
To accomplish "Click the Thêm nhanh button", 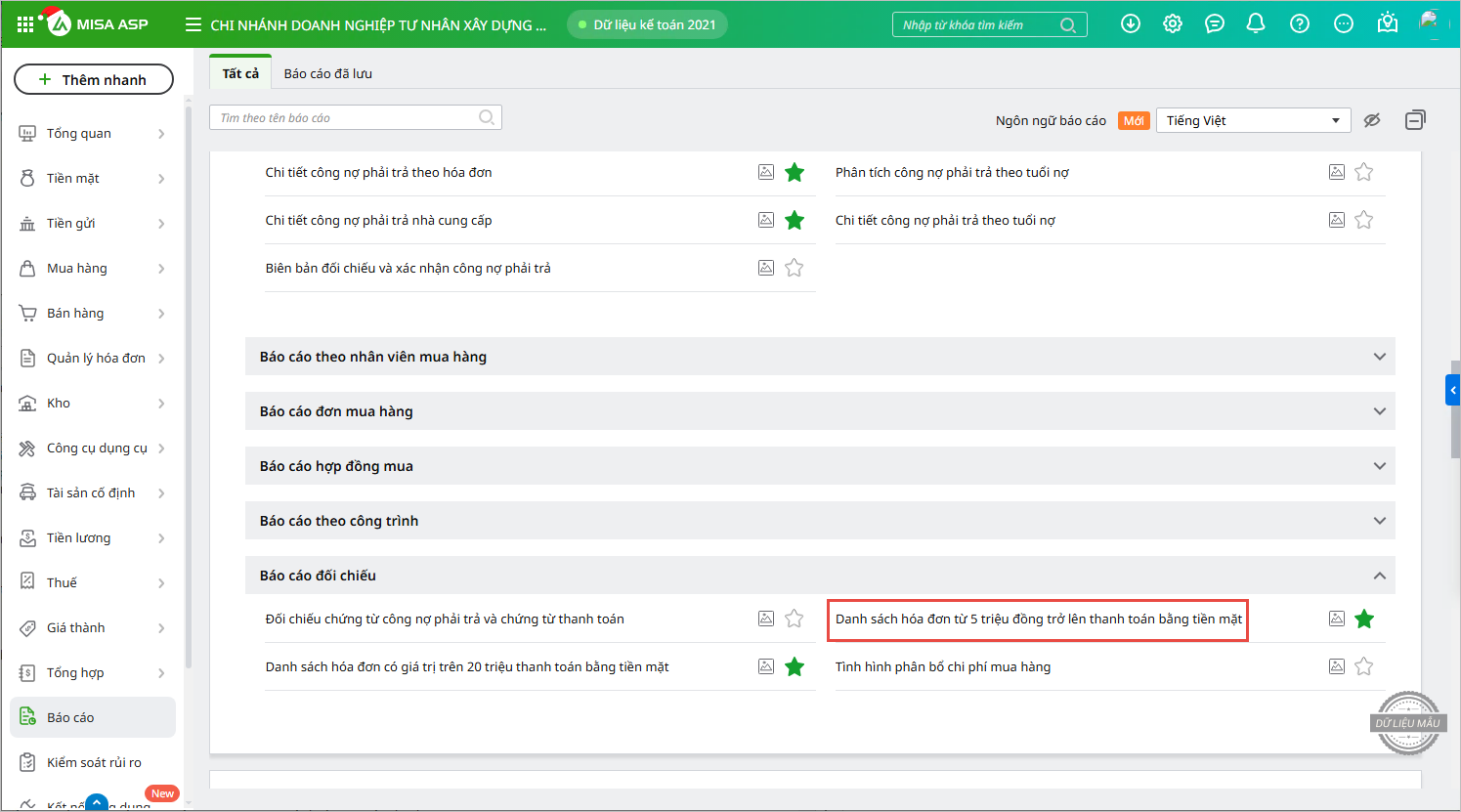I will click(94, 79).
